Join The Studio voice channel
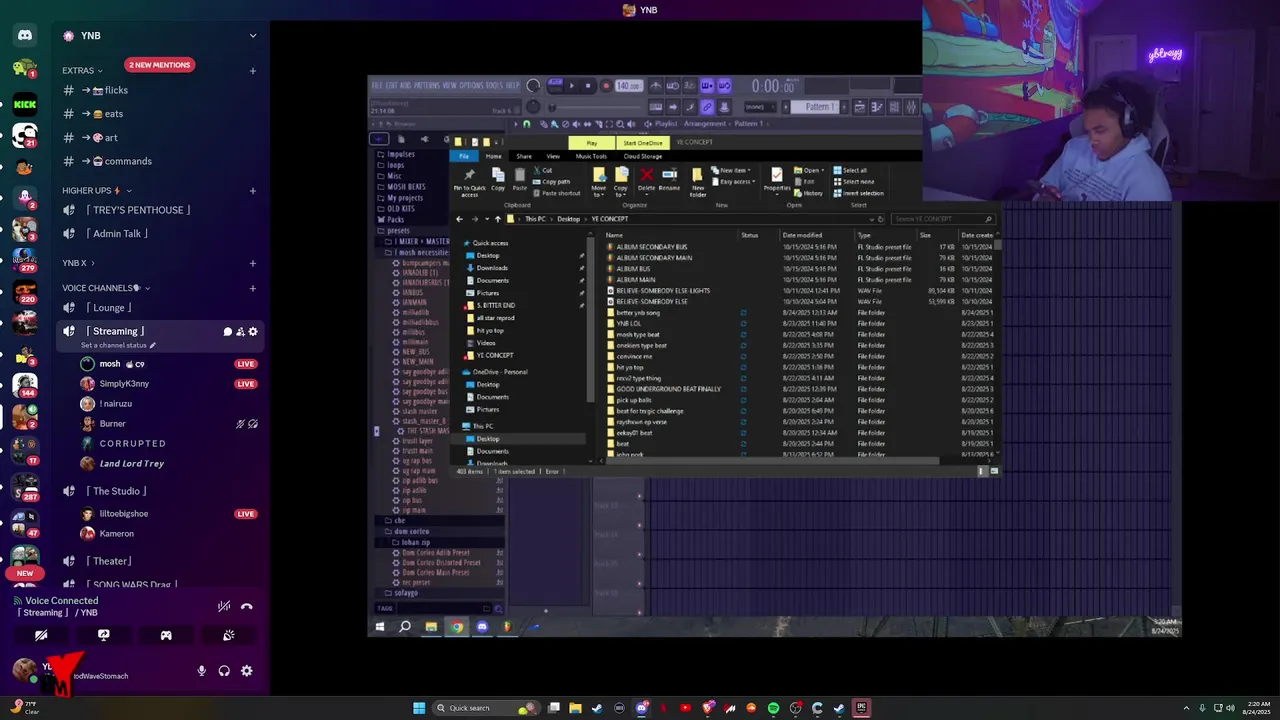 click(160, 491)
